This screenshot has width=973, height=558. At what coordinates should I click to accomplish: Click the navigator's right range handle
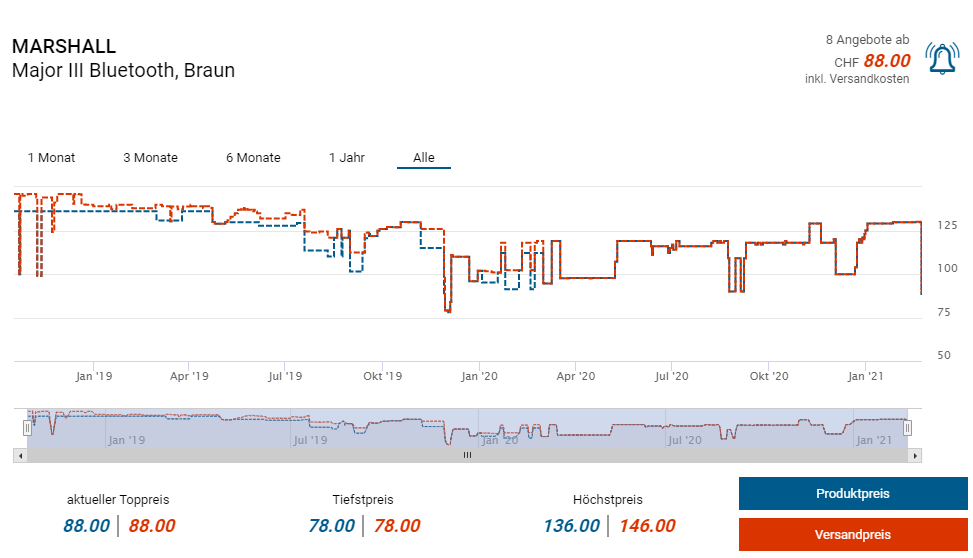(x=907, y=428)
